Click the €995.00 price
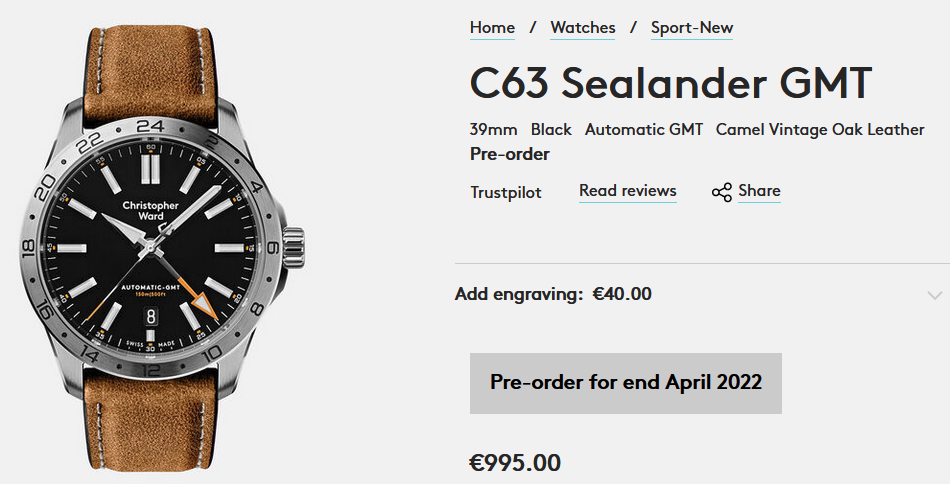 [x=515, y=463]
